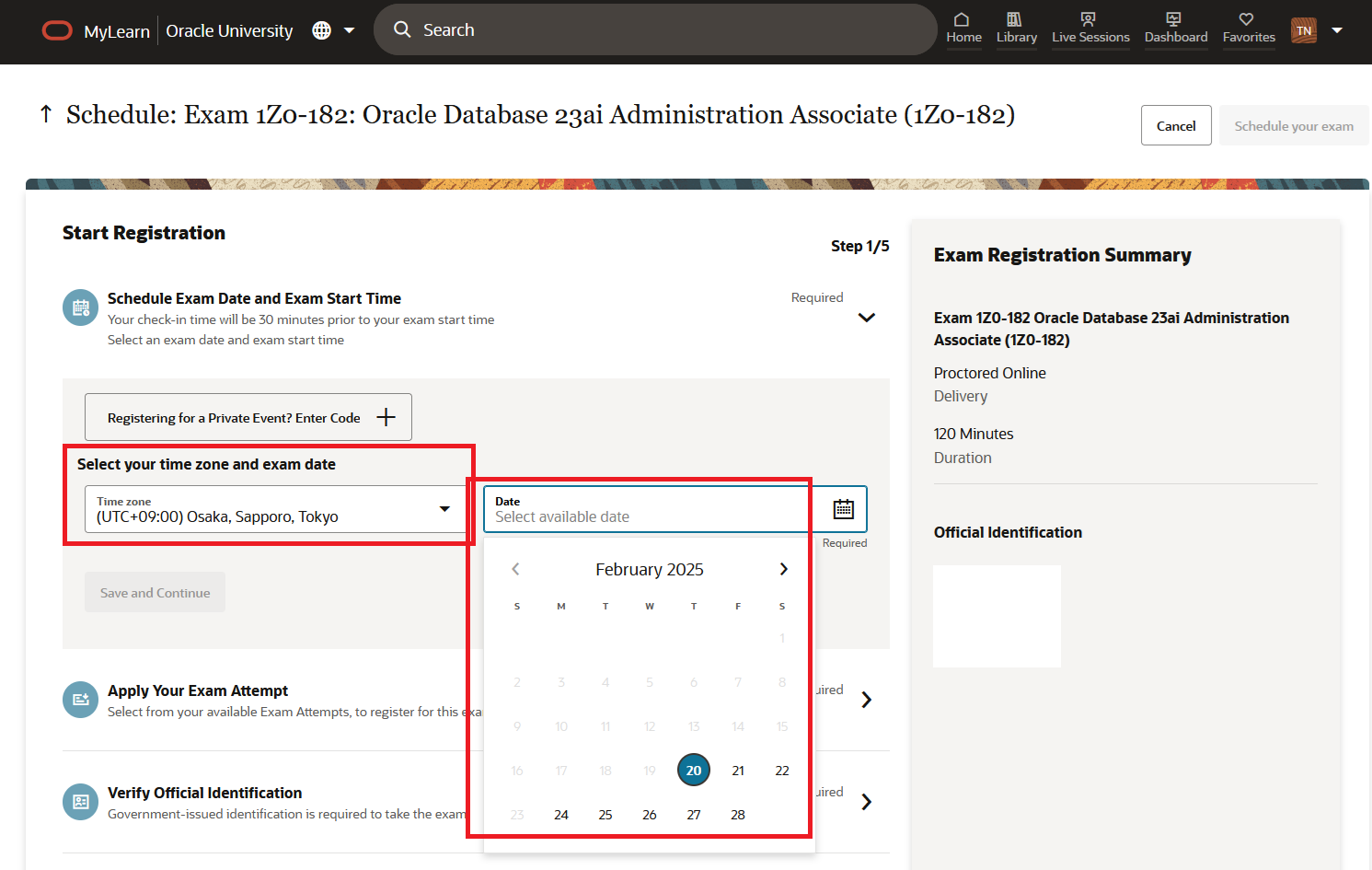This screenshot has height=870, width=1372.
Task: Collapse the Schedule Exam Date section chevron
Action: (x=866, y=318)
